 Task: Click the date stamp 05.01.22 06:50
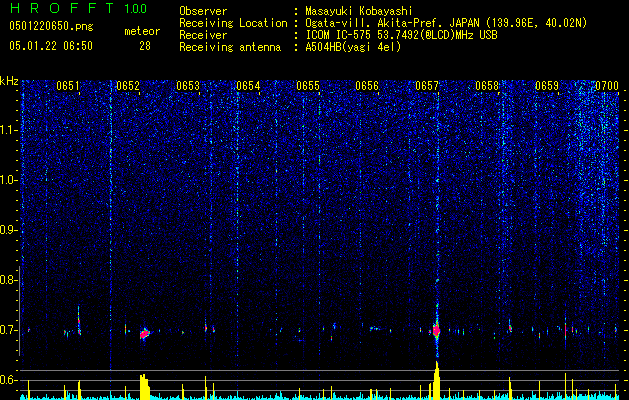pos(51,46)
